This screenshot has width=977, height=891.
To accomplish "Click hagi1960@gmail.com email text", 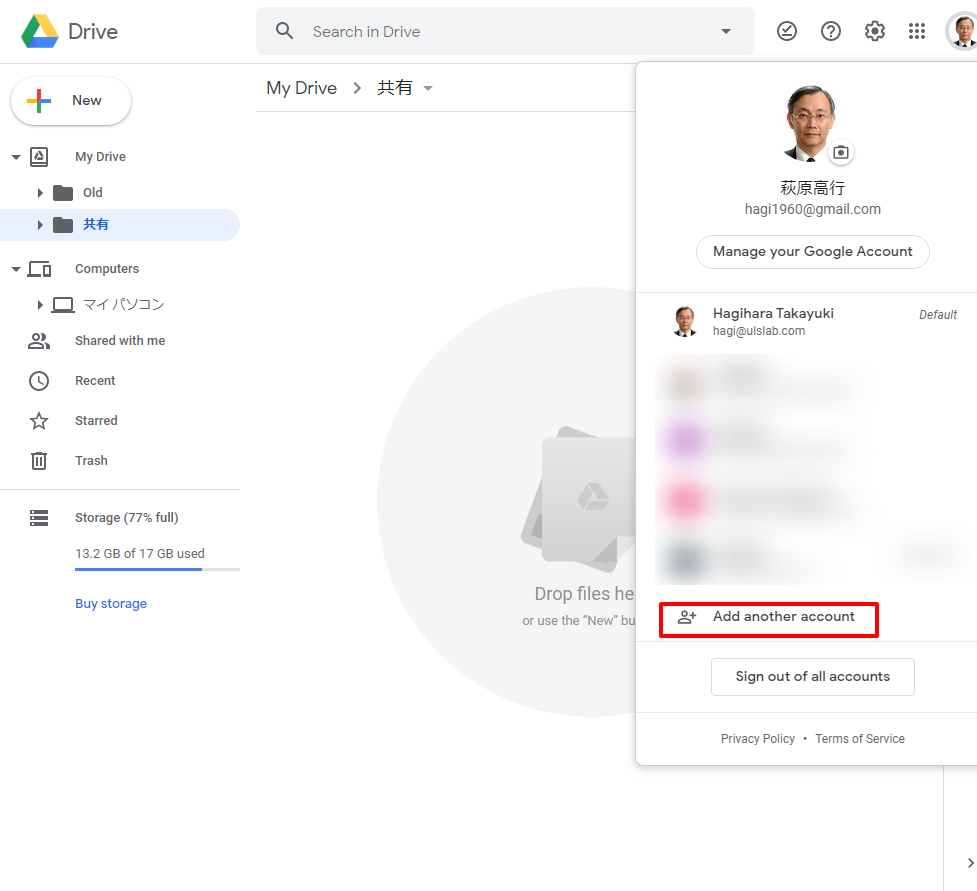I will (x=813, y=209).
